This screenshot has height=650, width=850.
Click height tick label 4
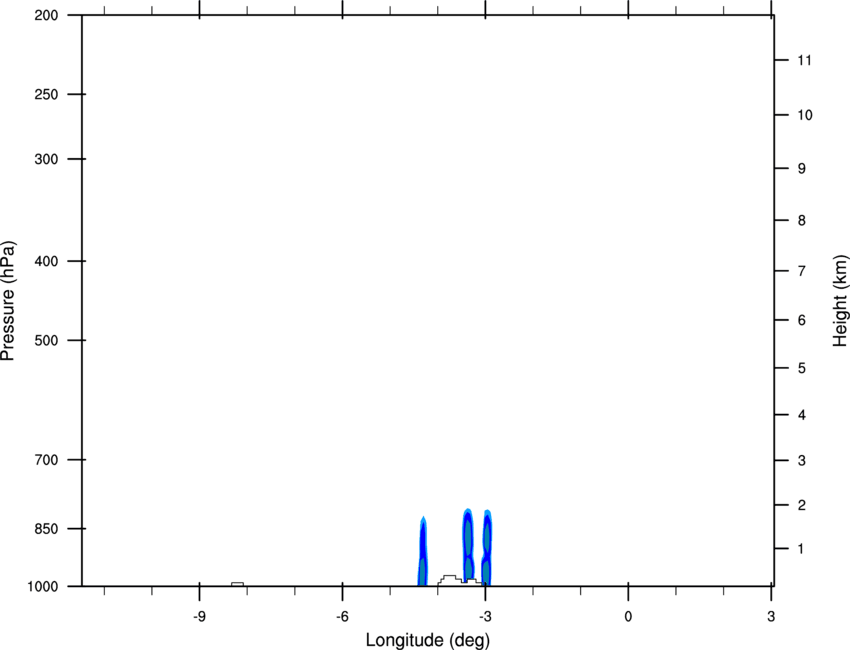[802, 415]
